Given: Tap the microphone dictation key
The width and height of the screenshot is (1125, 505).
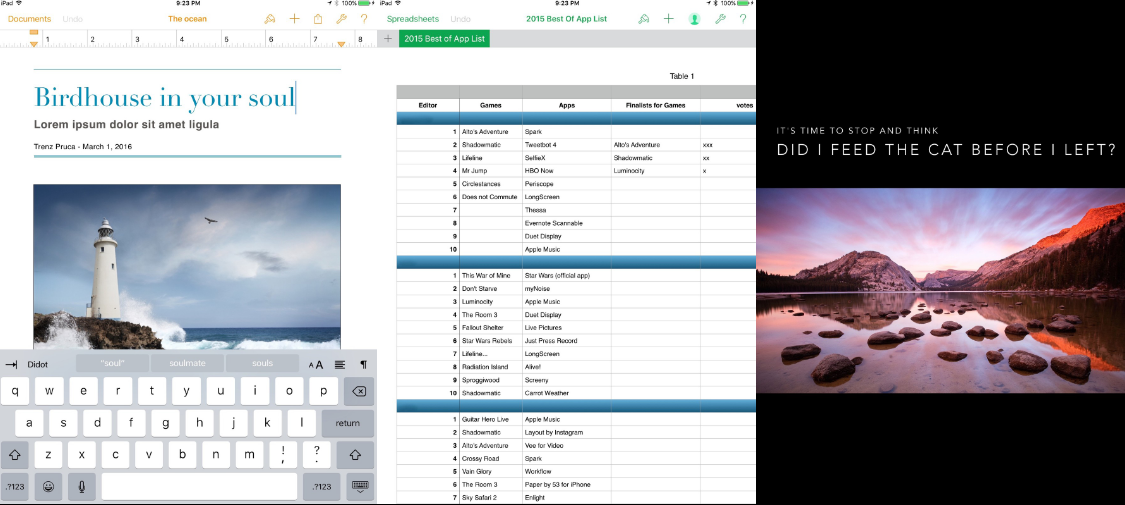Looking at the screenshot, I should coord(82,486).
